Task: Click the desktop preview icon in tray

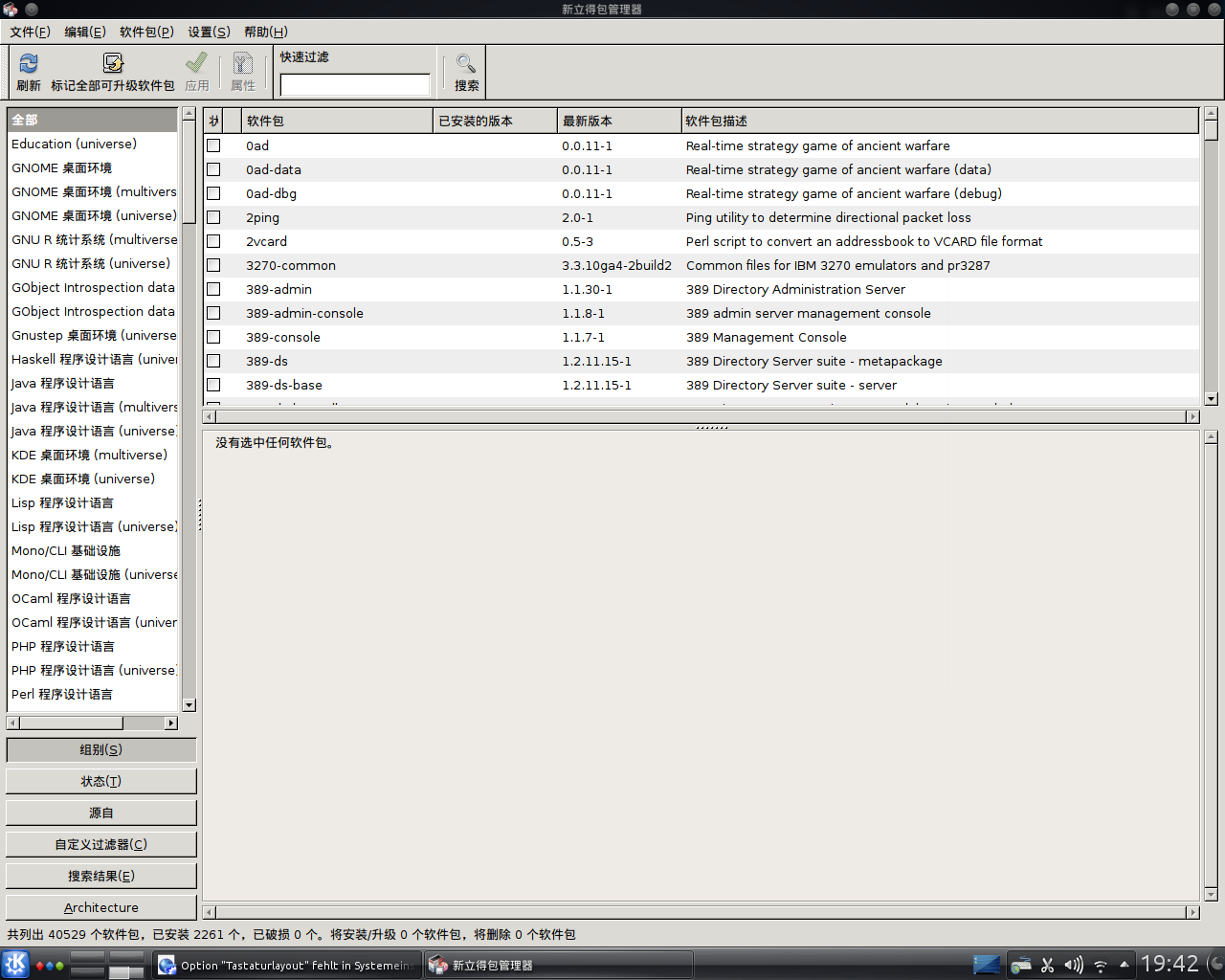Action: pos(987,965)
